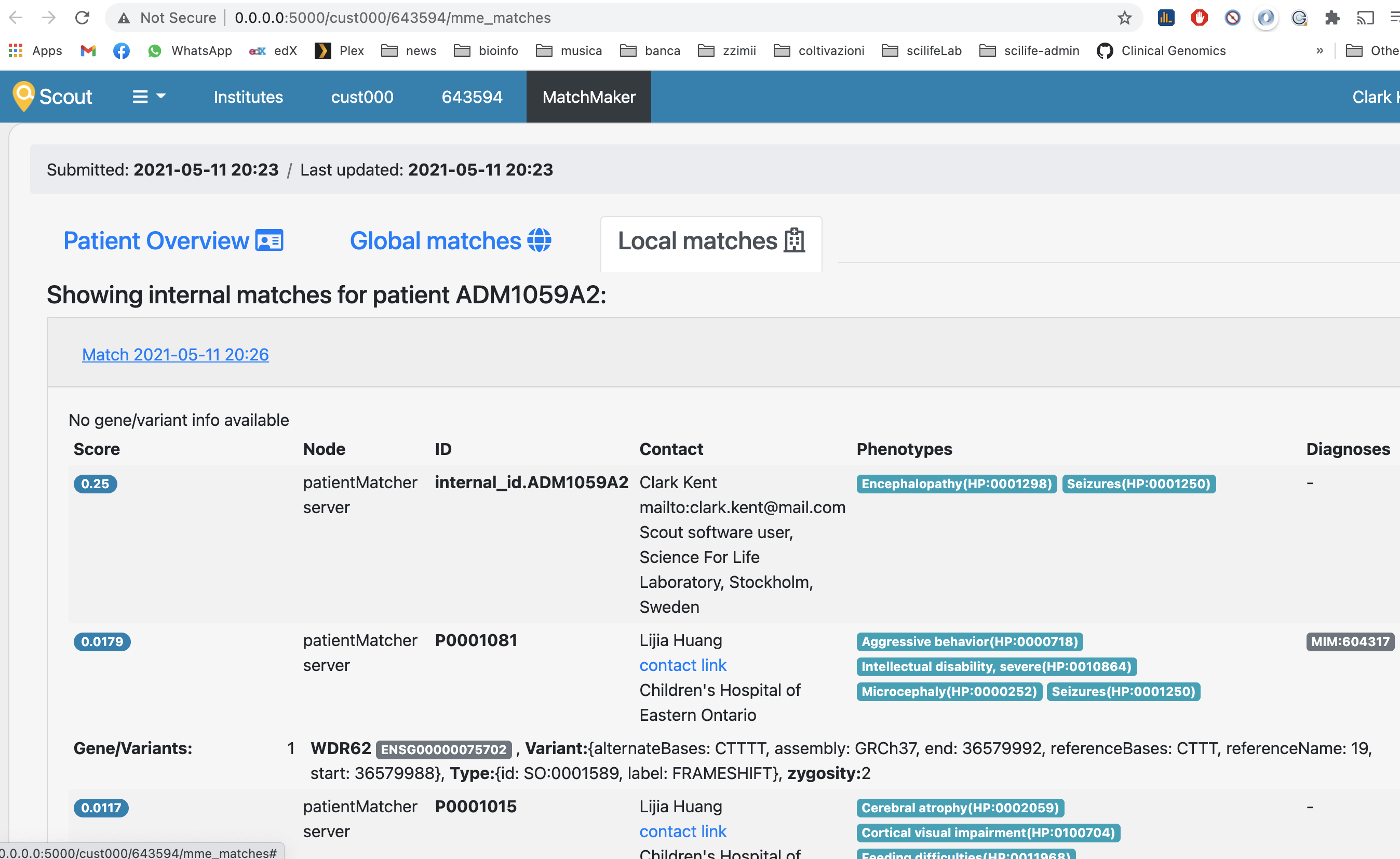Open the Extensions puzzle piece menu
The width and height of the screenshot is (1400, 859).
tap(1332, 18)
